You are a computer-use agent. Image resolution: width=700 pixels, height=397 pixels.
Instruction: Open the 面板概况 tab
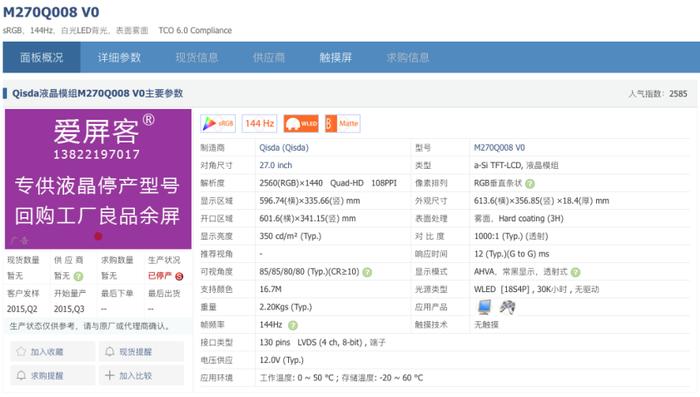tap(42, 58)
